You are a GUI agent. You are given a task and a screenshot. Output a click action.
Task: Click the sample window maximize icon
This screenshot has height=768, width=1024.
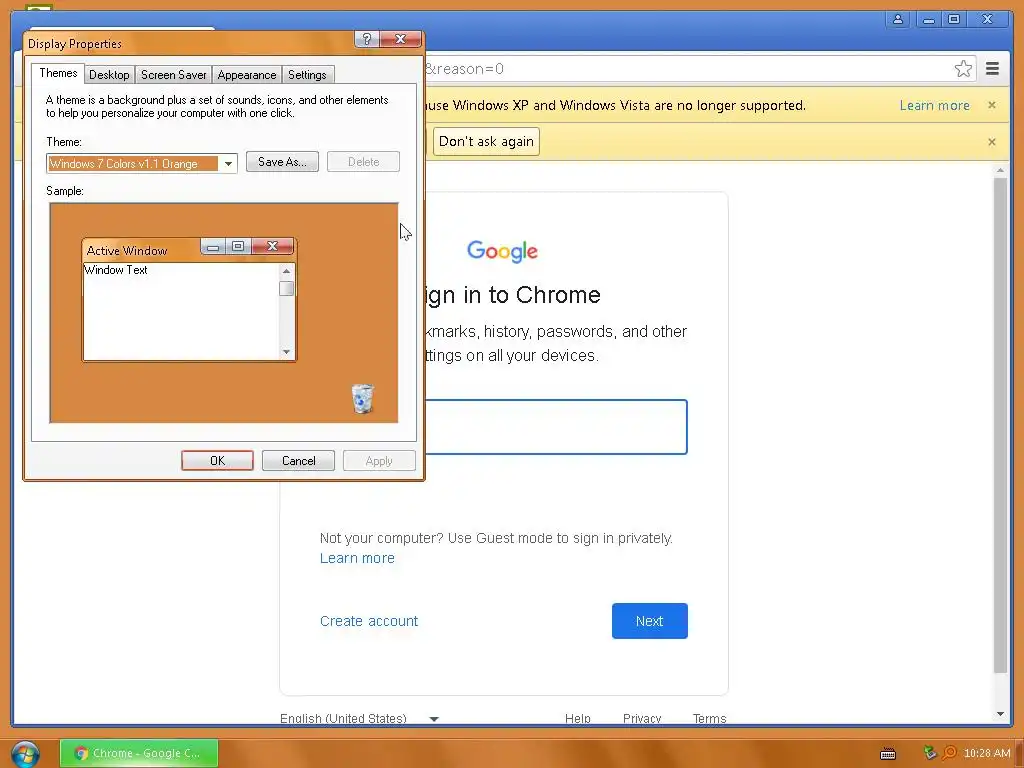(x=238, y=246)
